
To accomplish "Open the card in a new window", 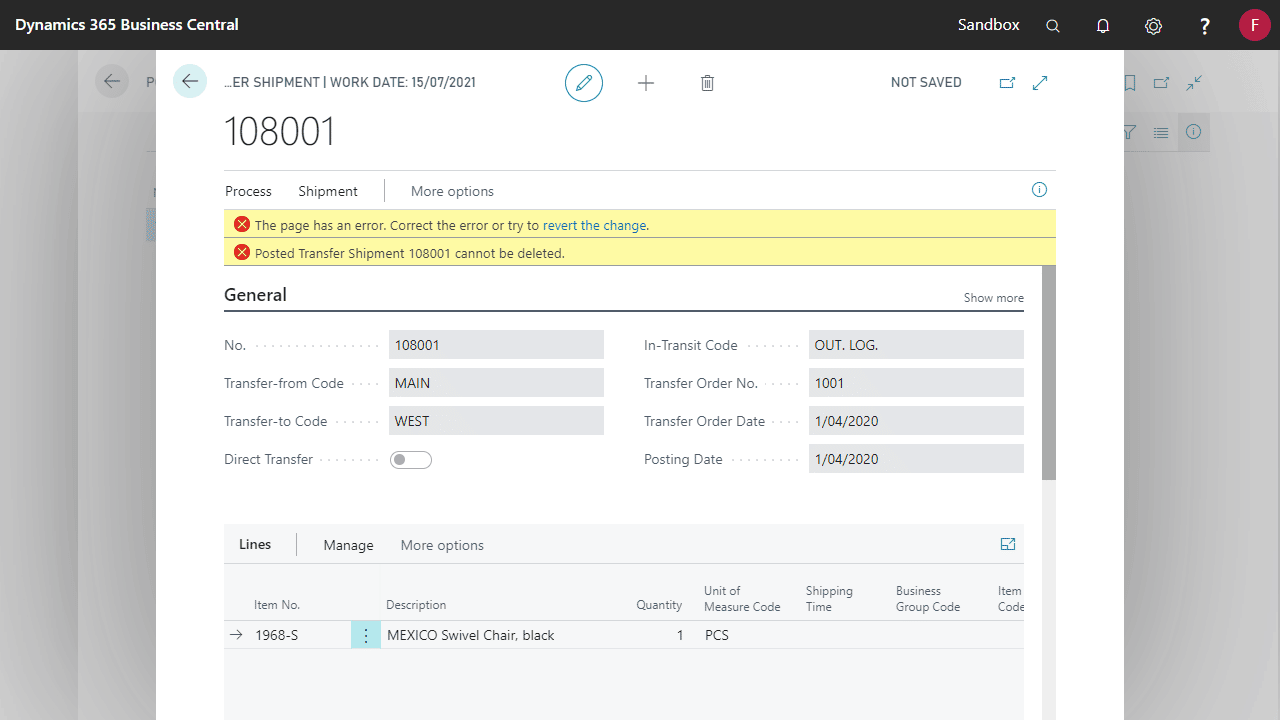I will coord(1007,83).
